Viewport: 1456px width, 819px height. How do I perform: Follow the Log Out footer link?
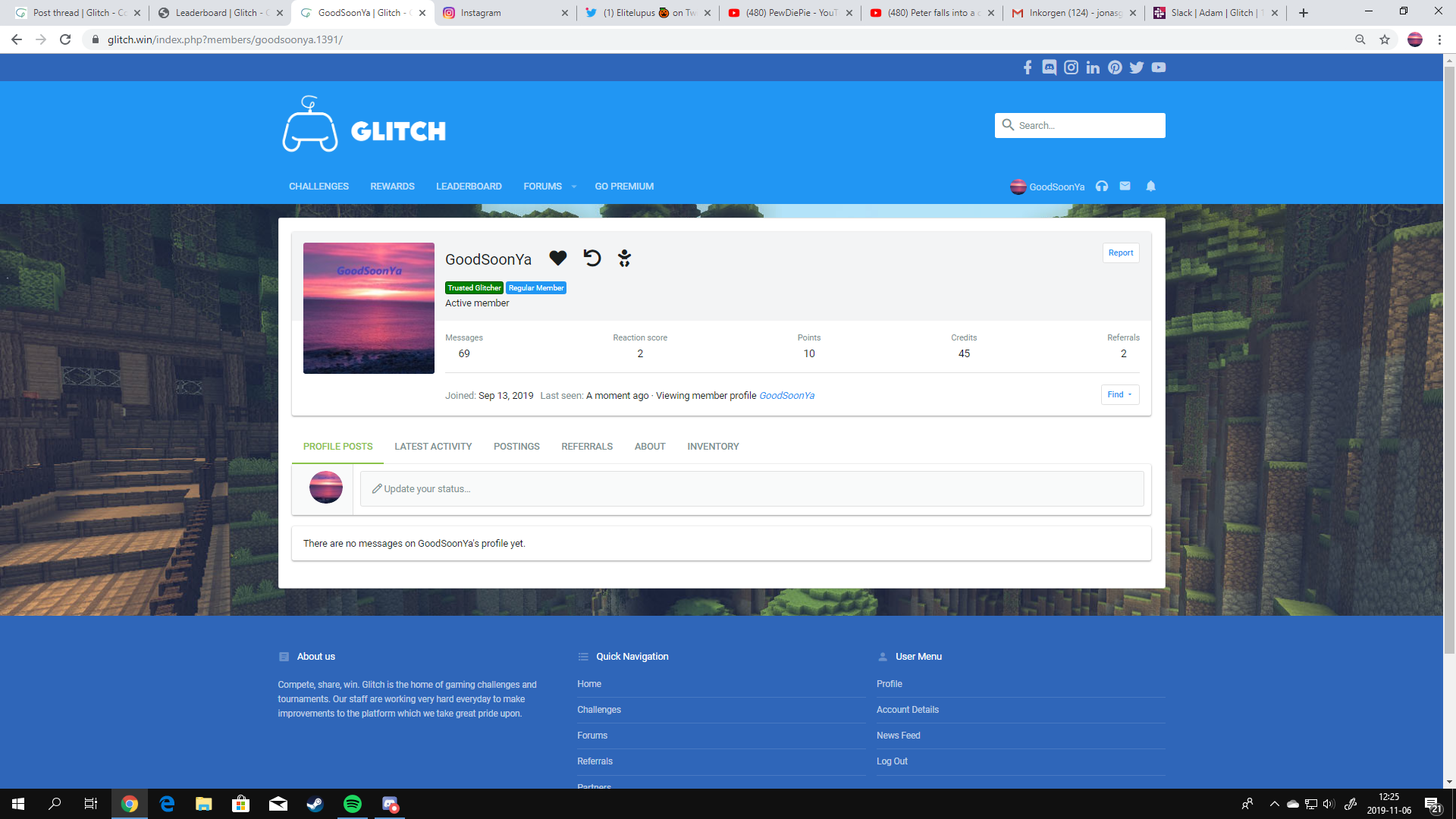pyautogui.click(x=892, y=761)
